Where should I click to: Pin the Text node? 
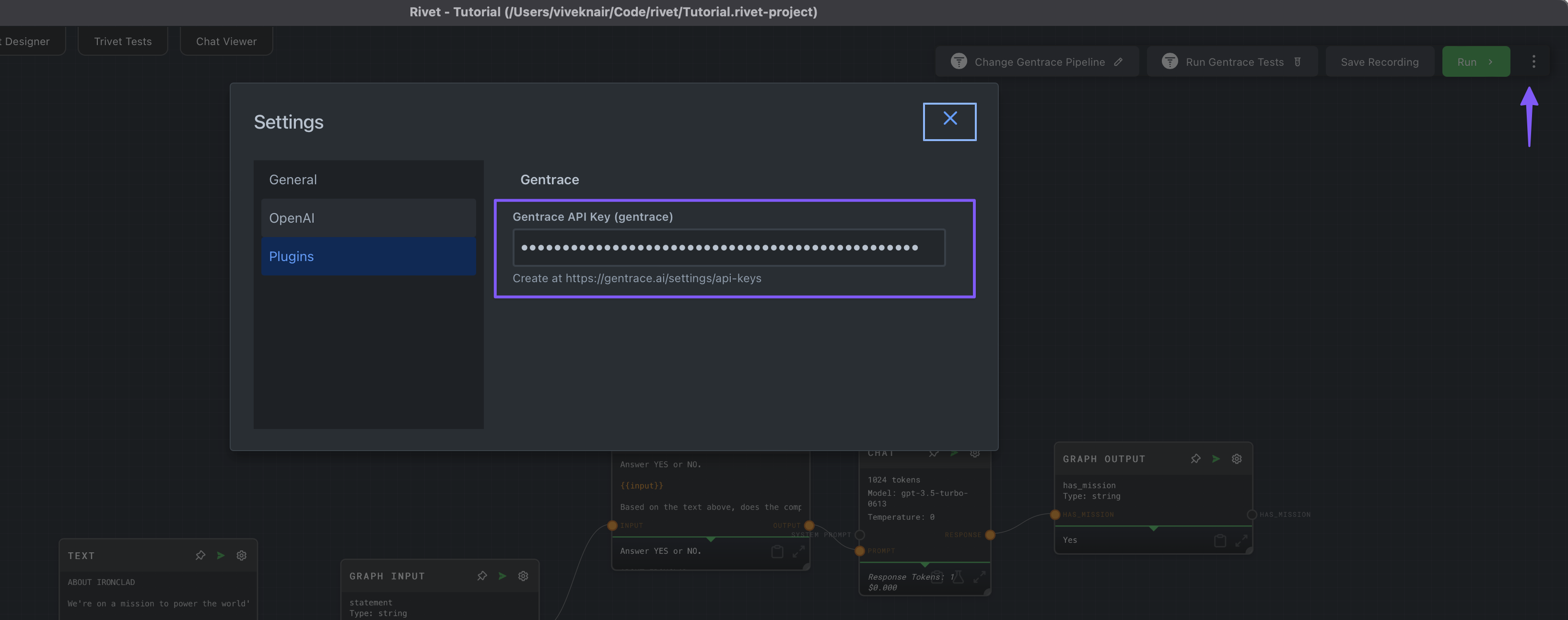(200, 555)
